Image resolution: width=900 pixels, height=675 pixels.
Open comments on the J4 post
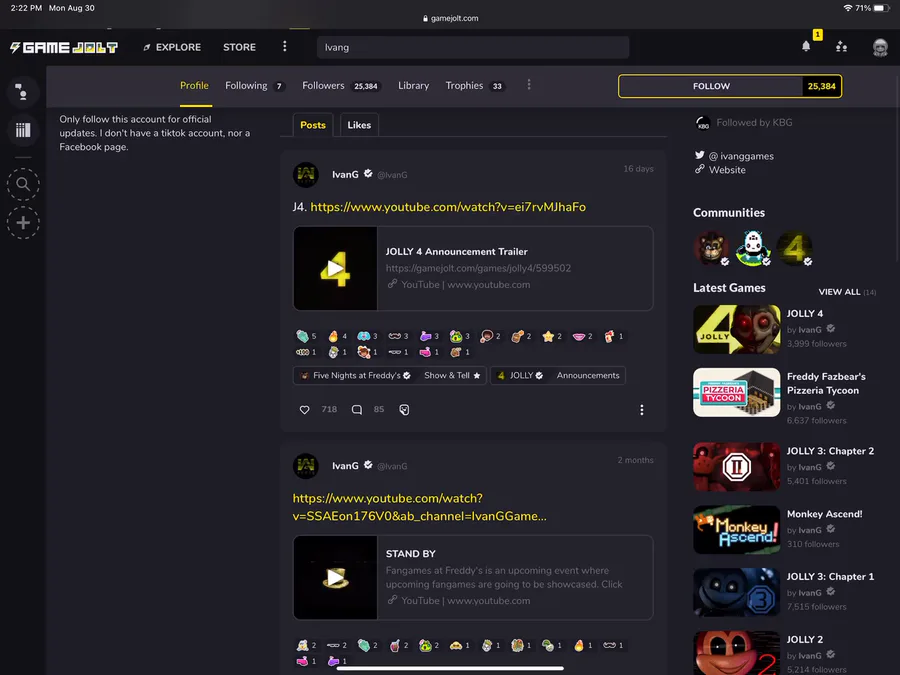click(x=356, y=409)
